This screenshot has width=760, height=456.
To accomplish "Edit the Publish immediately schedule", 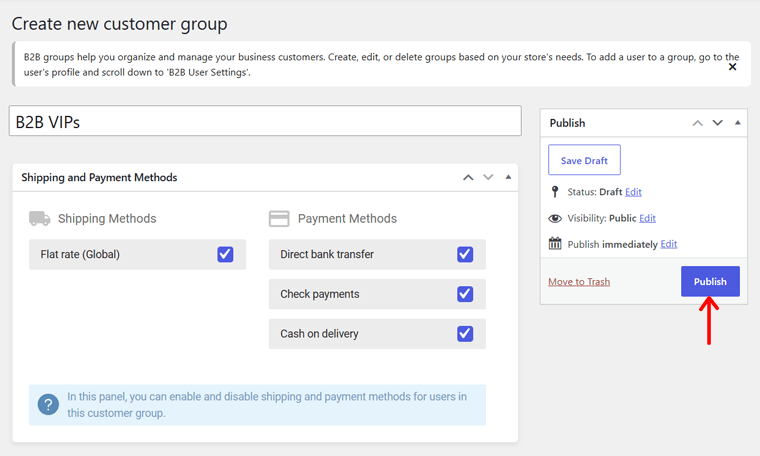I will pos(668,244).
